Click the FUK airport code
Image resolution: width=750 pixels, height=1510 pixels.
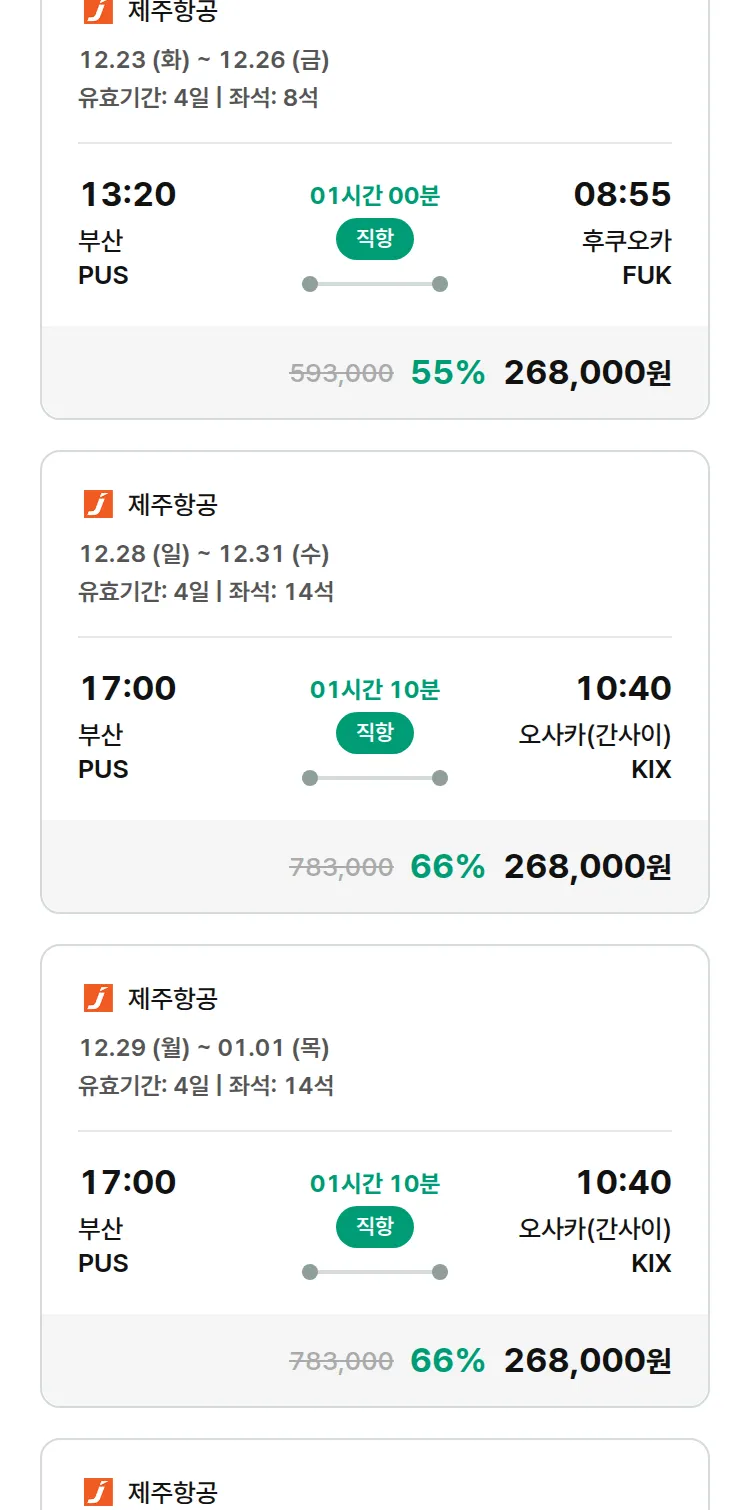[x=647, y=275]
